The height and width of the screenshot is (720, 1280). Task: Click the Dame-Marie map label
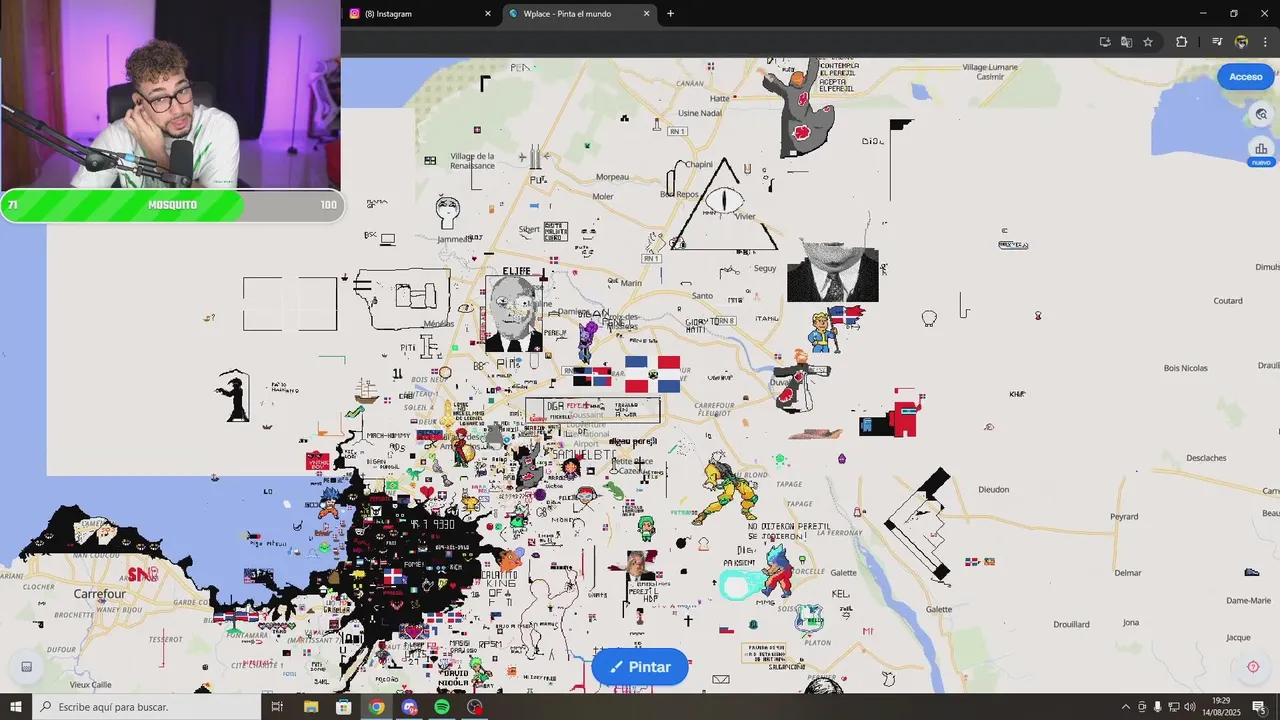tap(1248, 601)
